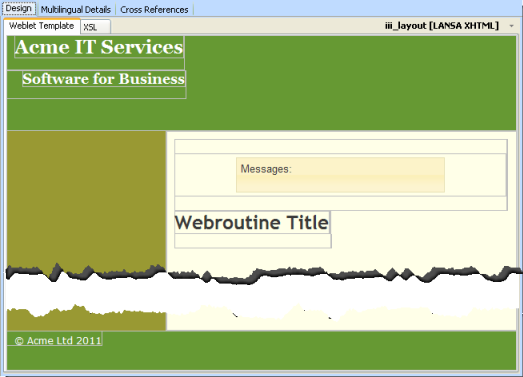Click the empty row below Messages
Image resolution: width=523 pixels, height=377 pixels.
(341, 203)
